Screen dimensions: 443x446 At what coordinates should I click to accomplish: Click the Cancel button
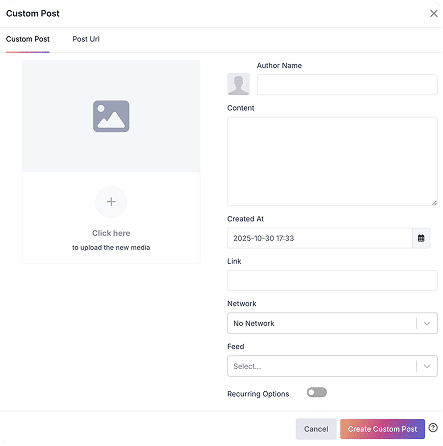[x=316, y=429]
